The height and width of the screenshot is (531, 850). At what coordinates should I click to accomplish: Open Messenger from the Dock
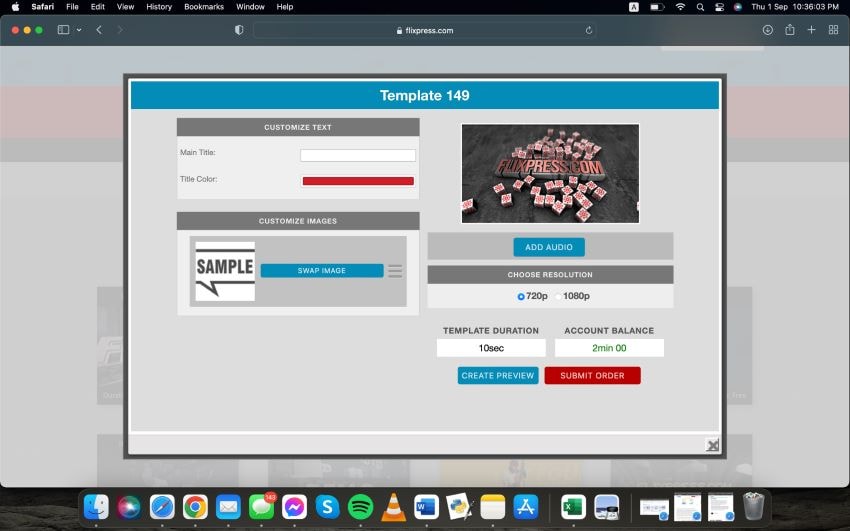tap(294, 508)
